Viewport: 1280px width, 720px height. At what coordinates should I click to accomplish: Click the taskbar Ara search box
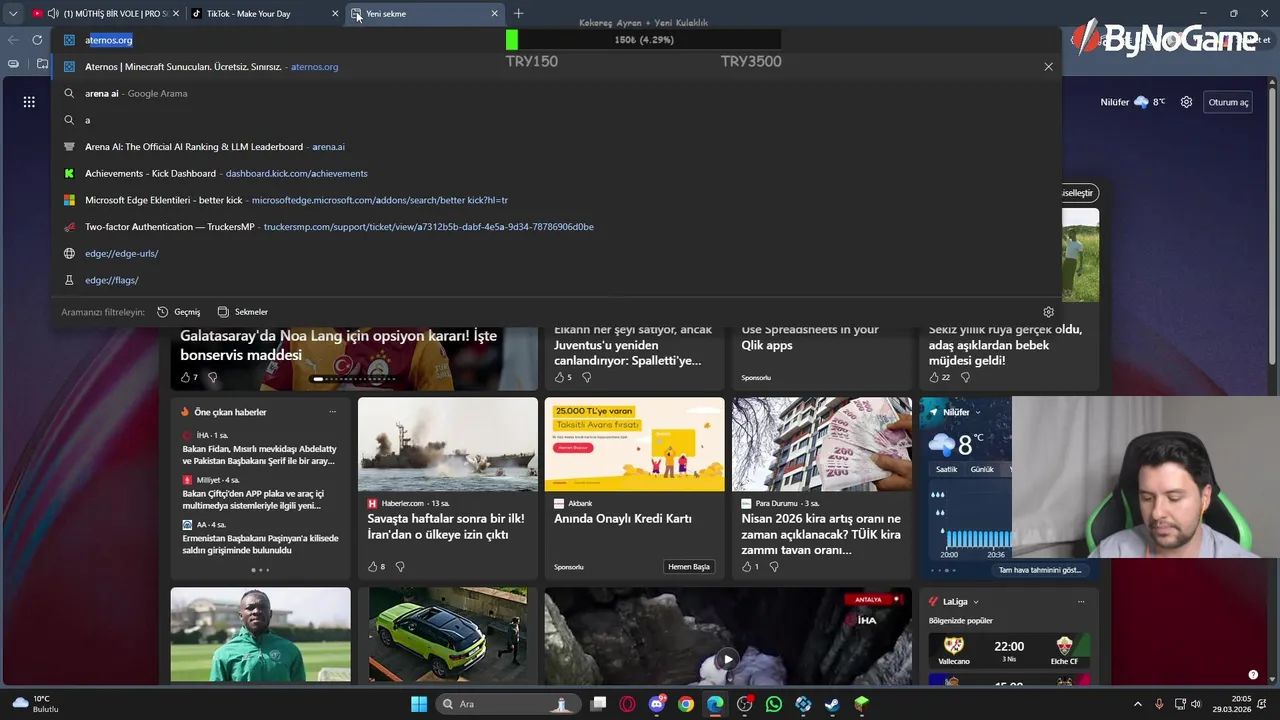click(x=507, y=704)
